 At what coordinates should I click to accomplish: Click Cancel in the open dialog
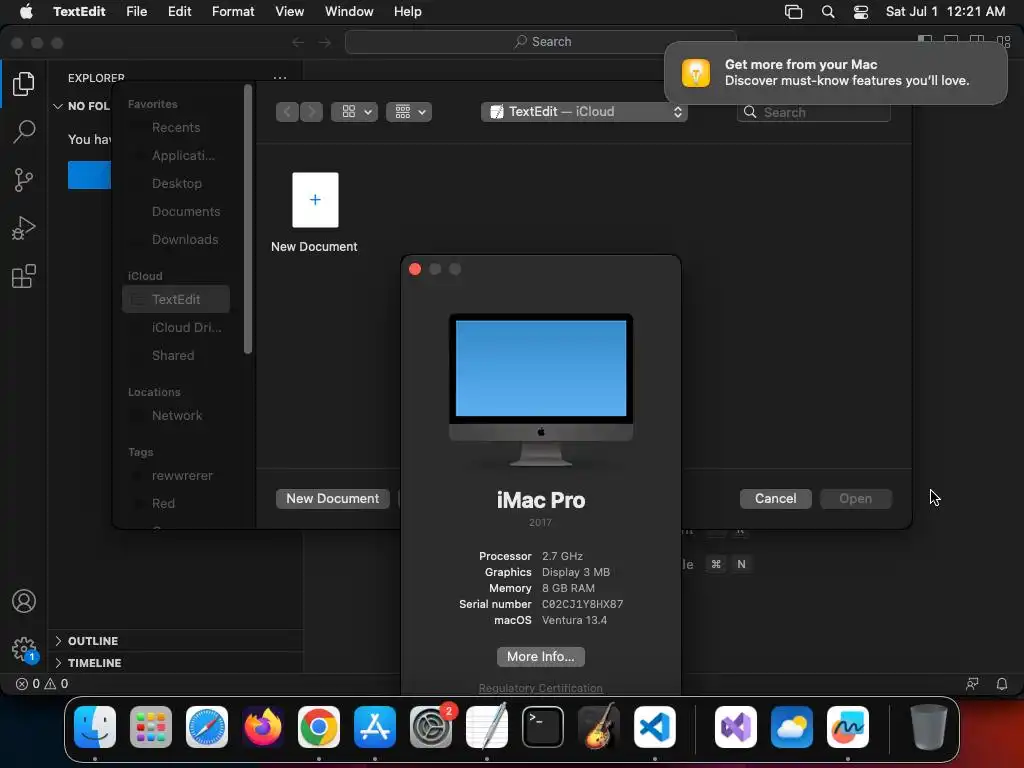pyautogui.click(x=775, y=498)
